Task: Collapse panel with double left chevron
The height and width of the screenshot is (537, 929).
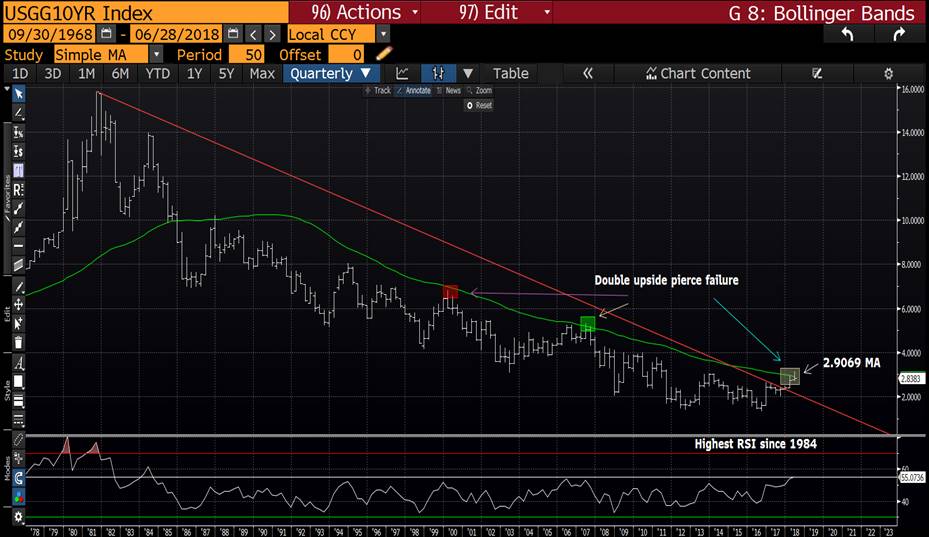Action: 588,73
